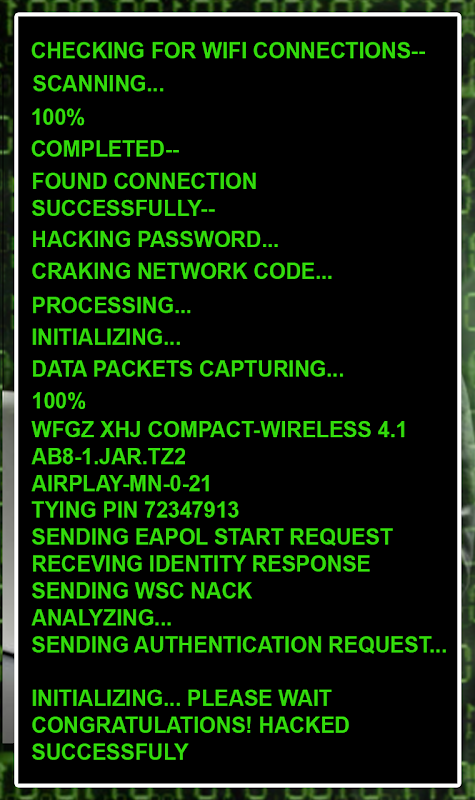The image size is (475, 800).
Task: Click the first 100% progress line
Action: point(58,117)
